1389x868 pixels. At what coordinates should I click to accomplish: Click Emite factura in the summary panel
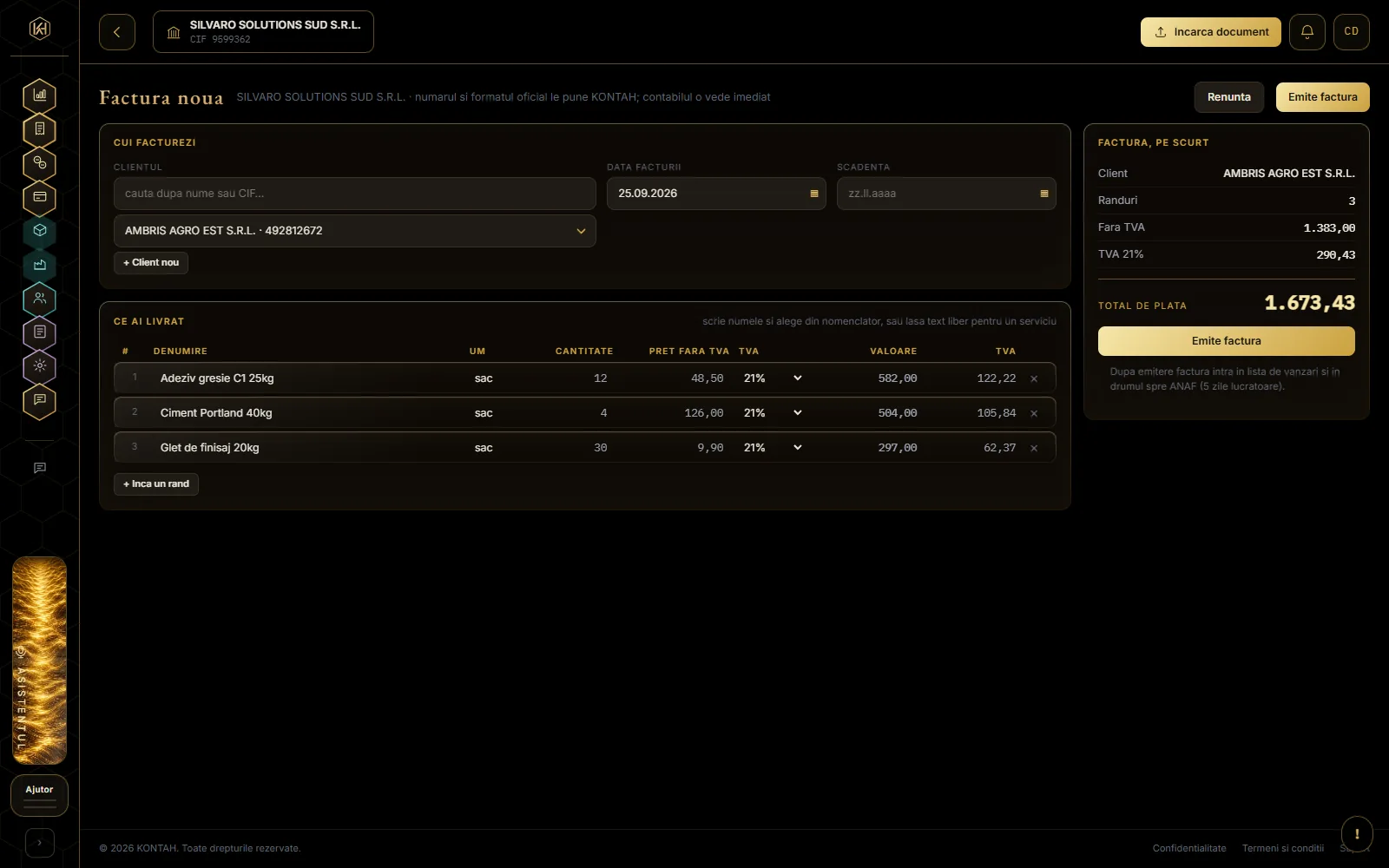1226,341
